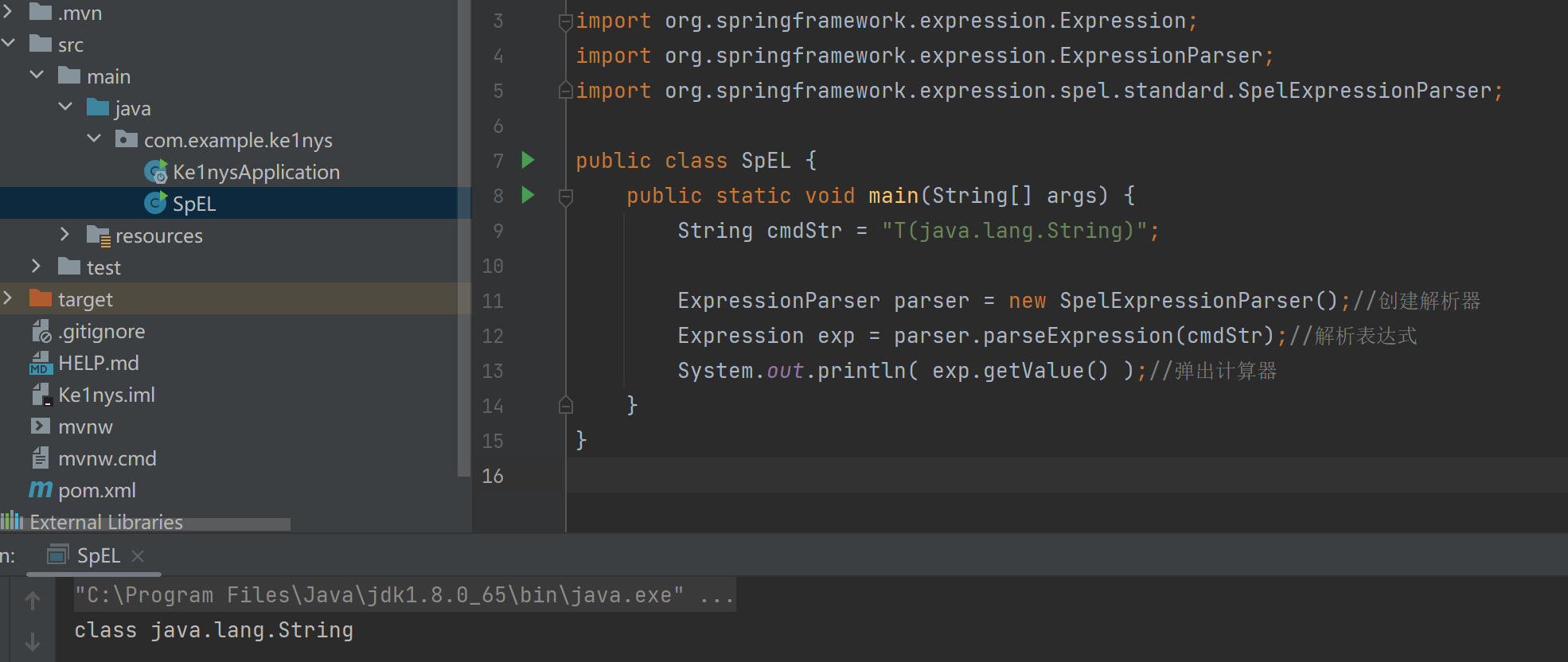Click the run gutter arrow beside main method
The image size is (1568, 662).
click(x=528, y=195)
